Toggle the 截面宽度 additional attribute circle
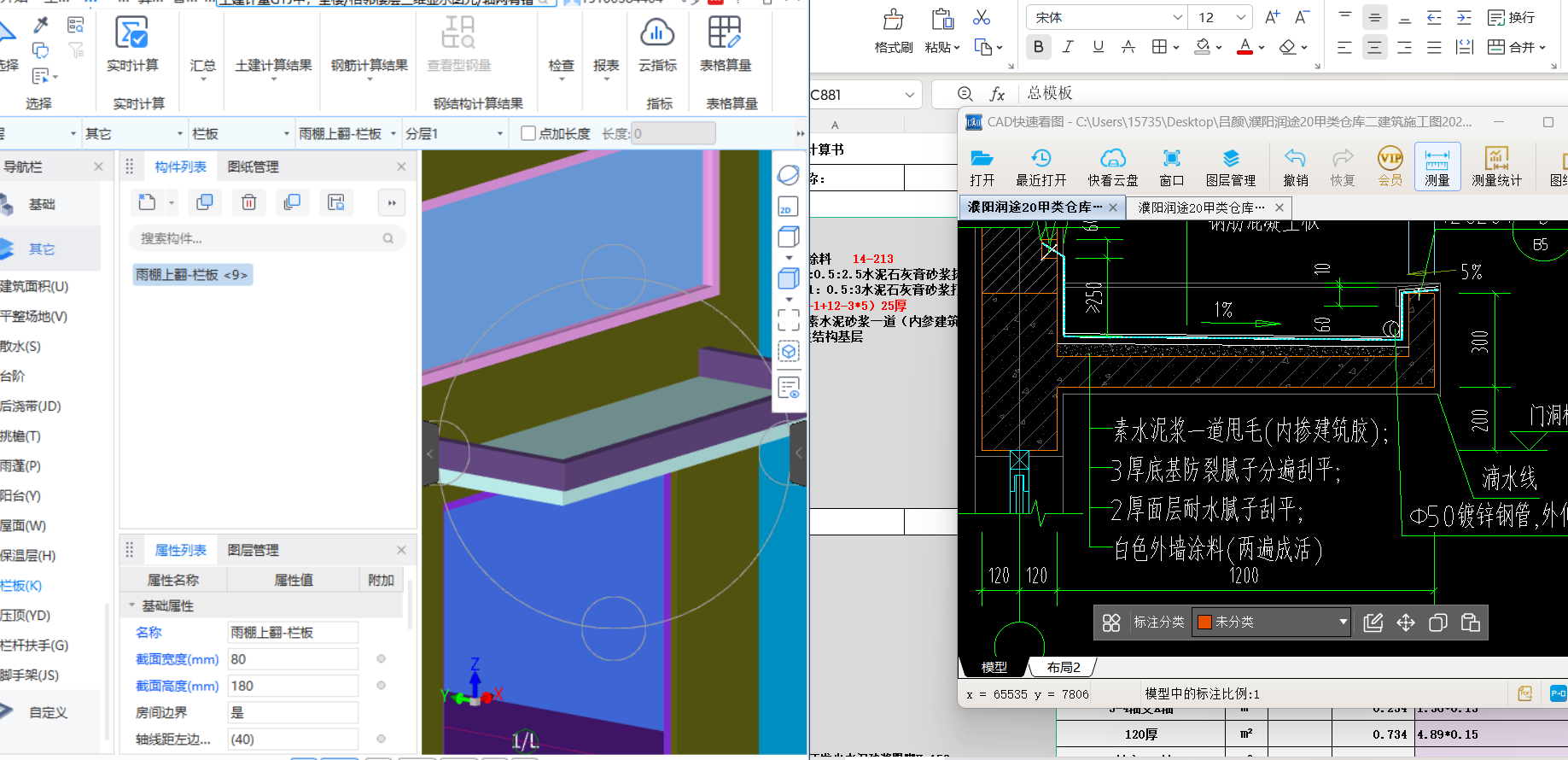This screenshot has width=1568, height=760. [x=381, y=658]
